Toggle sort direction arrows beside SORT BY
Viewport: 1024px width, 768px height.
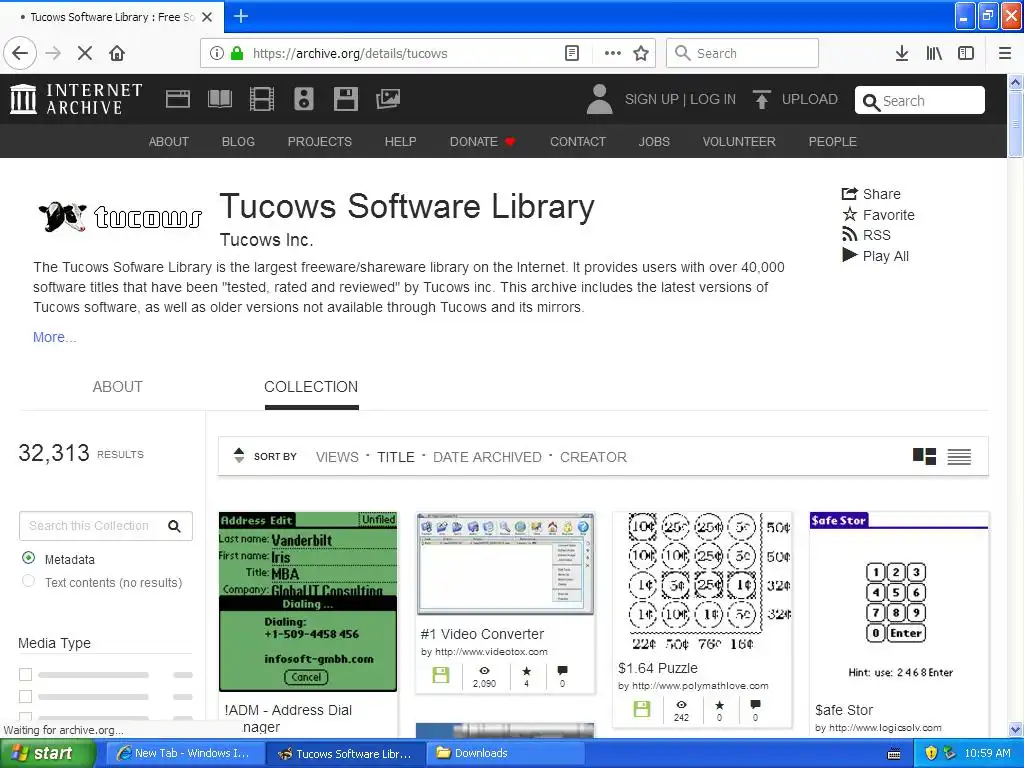pos(239,456)
